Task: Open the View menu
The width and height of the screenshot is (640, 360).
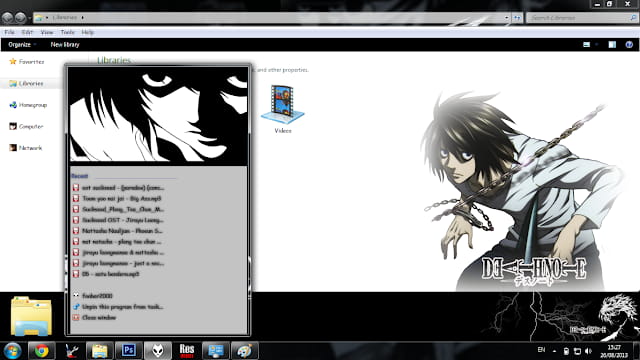Action: click(x=47, y=32)
